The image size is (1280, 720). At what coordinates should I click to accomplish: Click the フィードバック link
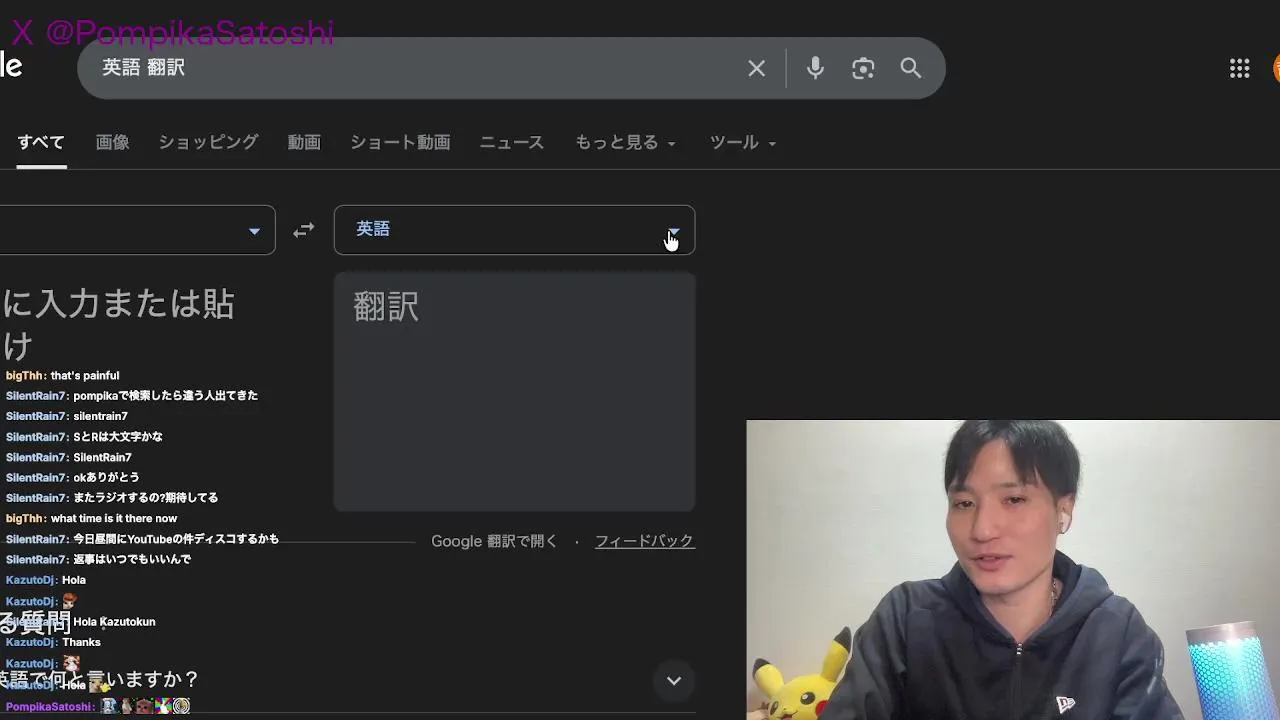[x=644, y=541]
